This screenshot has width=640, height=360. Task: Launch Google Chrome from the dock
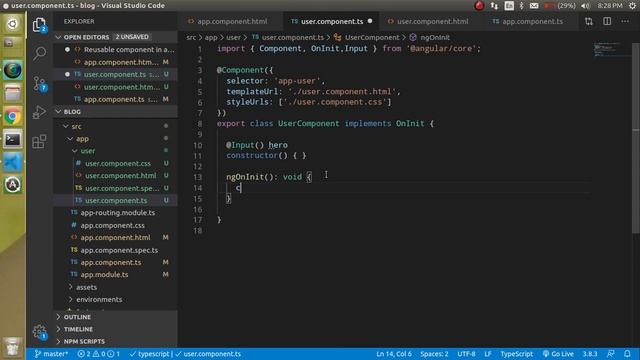[x=12, y=116]
